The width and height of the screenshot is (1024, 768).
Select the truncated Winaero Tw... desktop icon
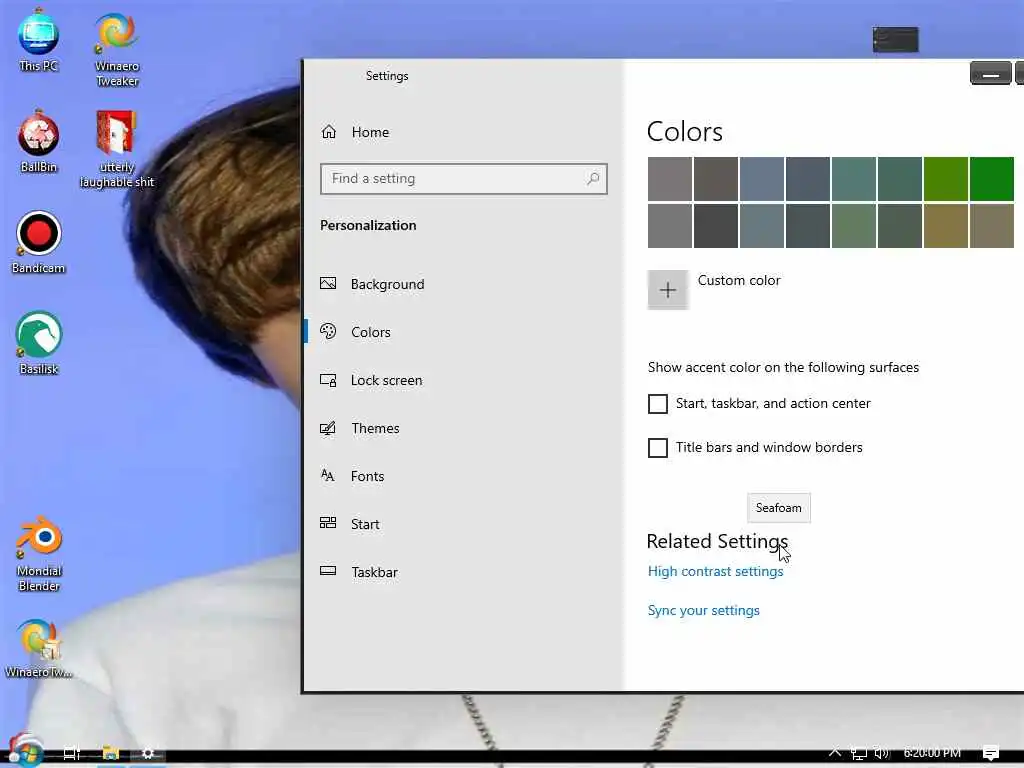[39, 649]
